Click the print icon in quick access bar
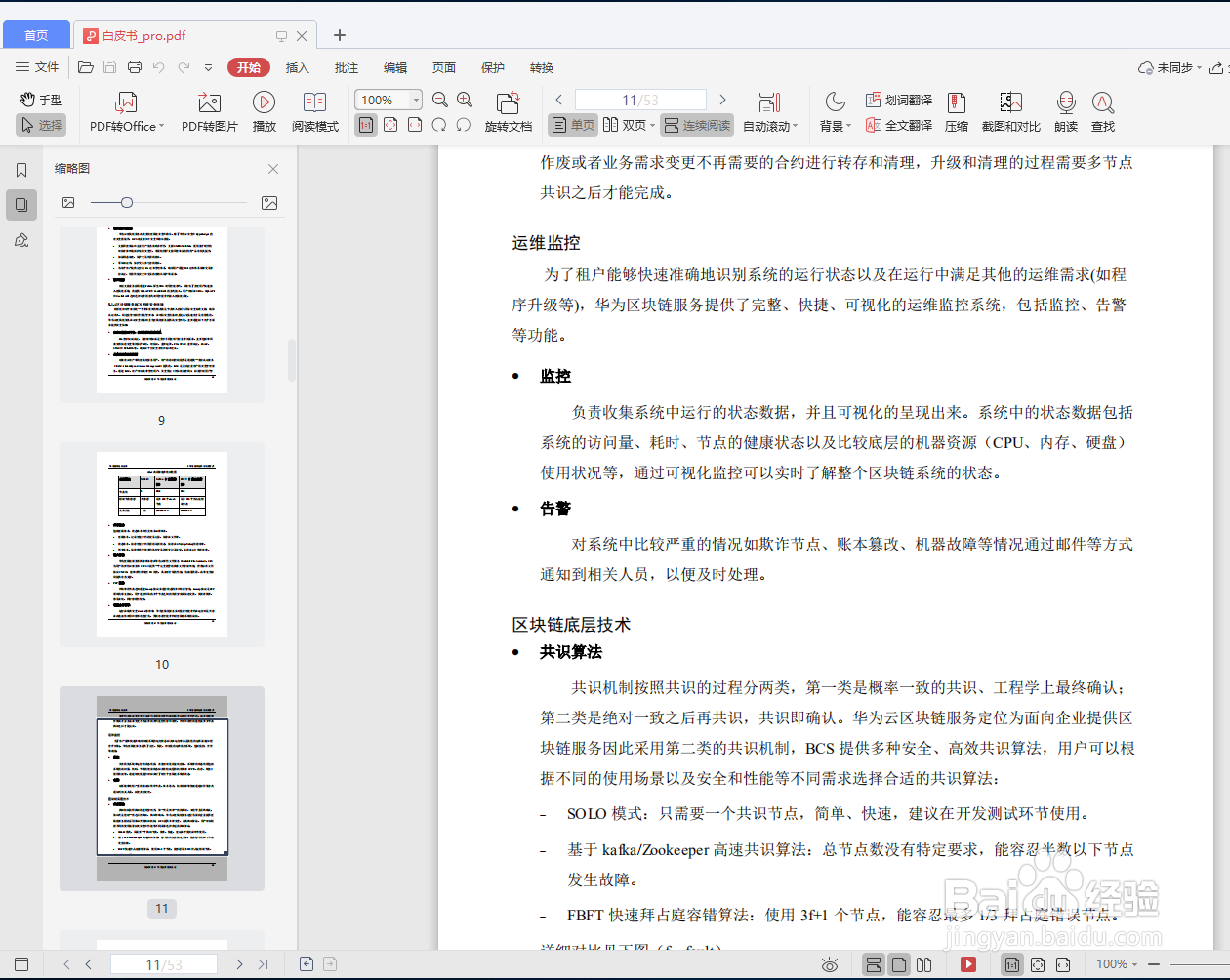This screenshot has height=980, width=1230. pos(135,67)
